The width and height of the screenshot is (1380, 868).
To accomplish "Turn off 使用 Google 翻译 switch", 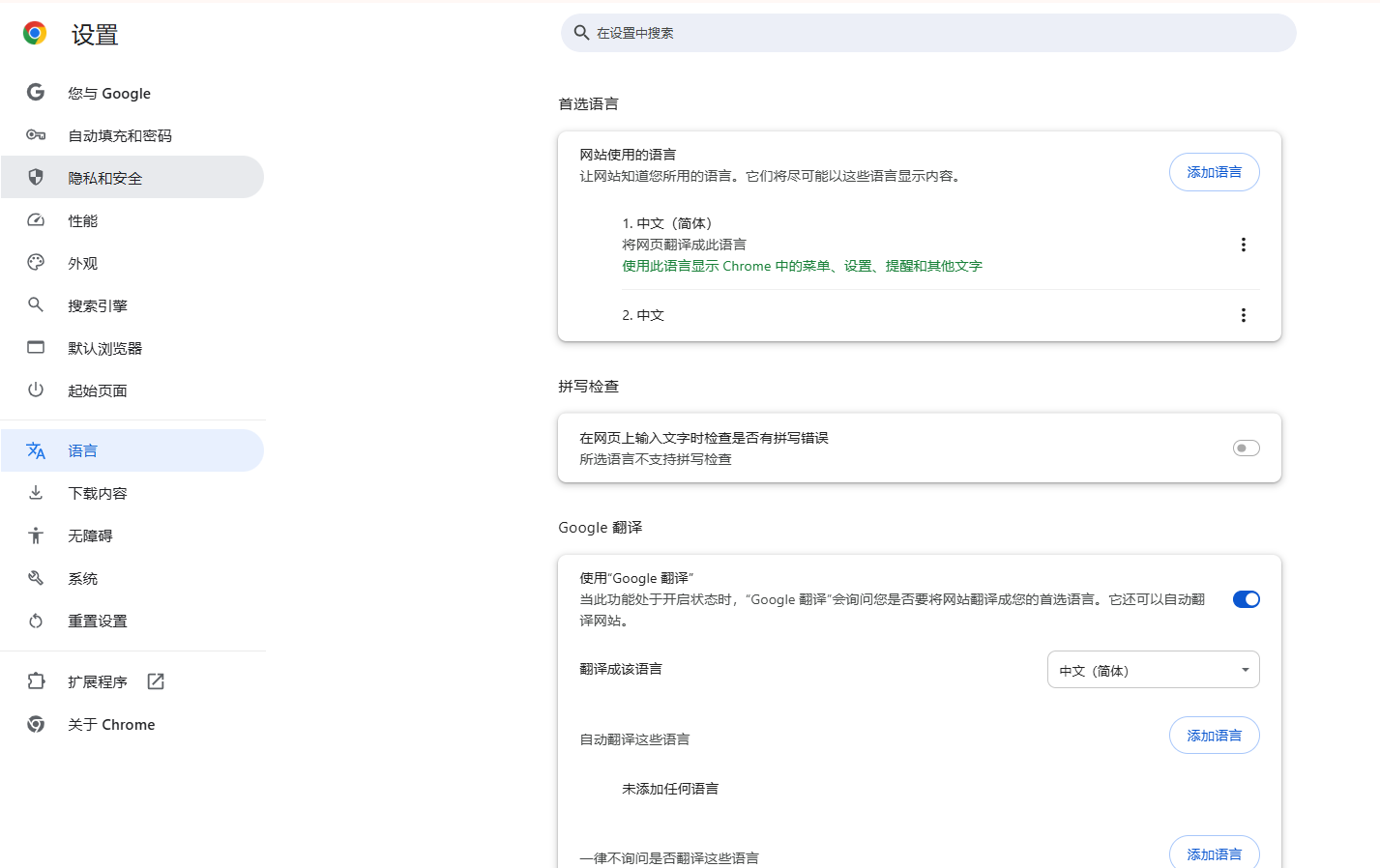I will click(x=1247, y=599).
